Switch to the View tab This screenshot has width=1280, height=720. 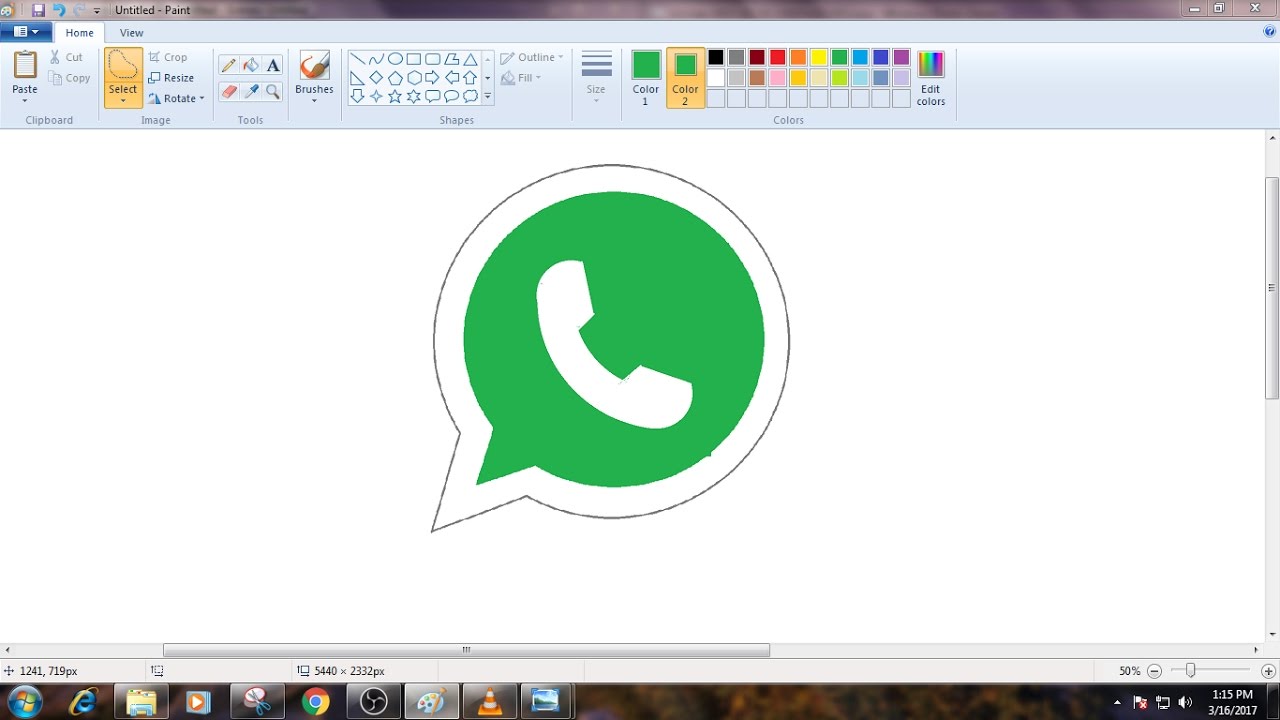click(131, 32)
